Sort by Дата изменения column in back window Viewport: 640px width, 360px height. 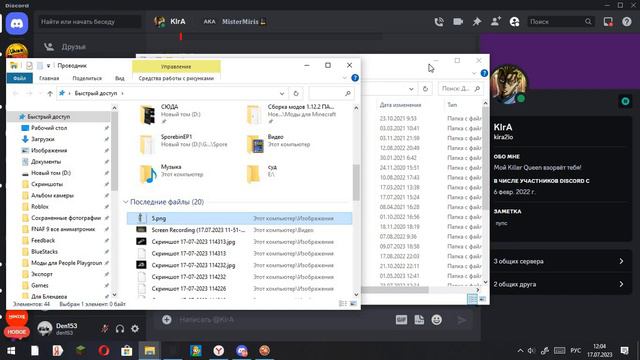400,105
